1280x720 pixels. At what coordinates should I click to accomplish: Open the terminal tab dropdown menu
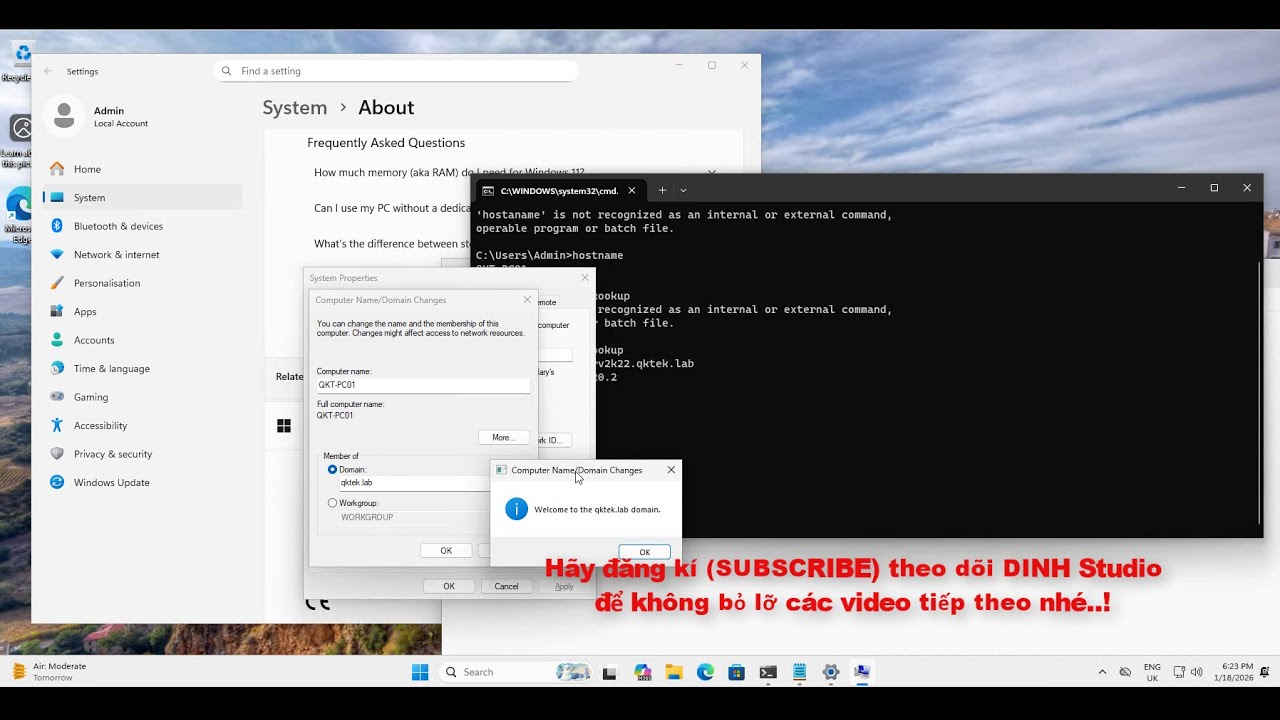[x=684, y=190]
